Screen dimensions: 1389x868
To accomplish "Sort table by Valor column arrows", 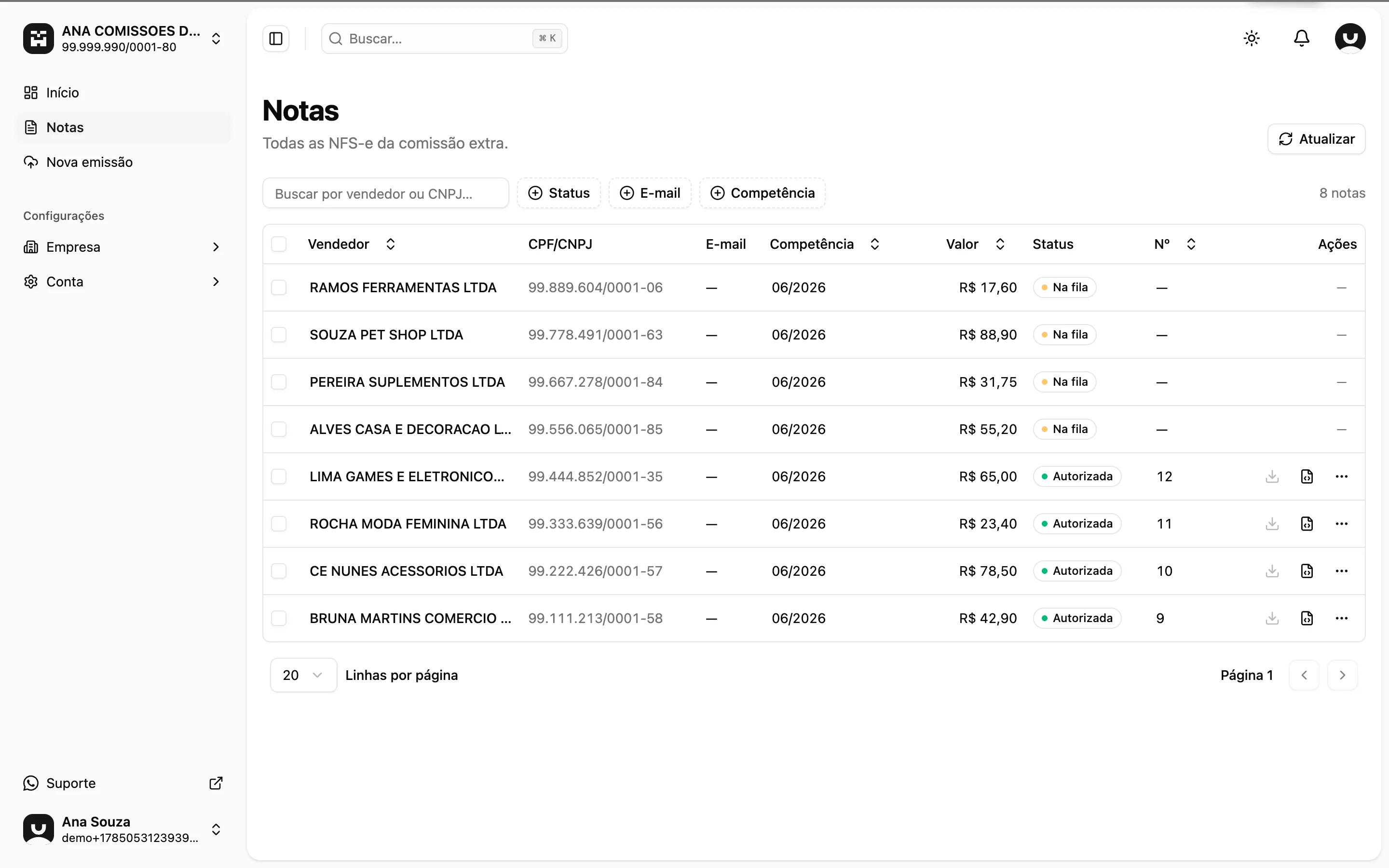I will click(1000, 244).
